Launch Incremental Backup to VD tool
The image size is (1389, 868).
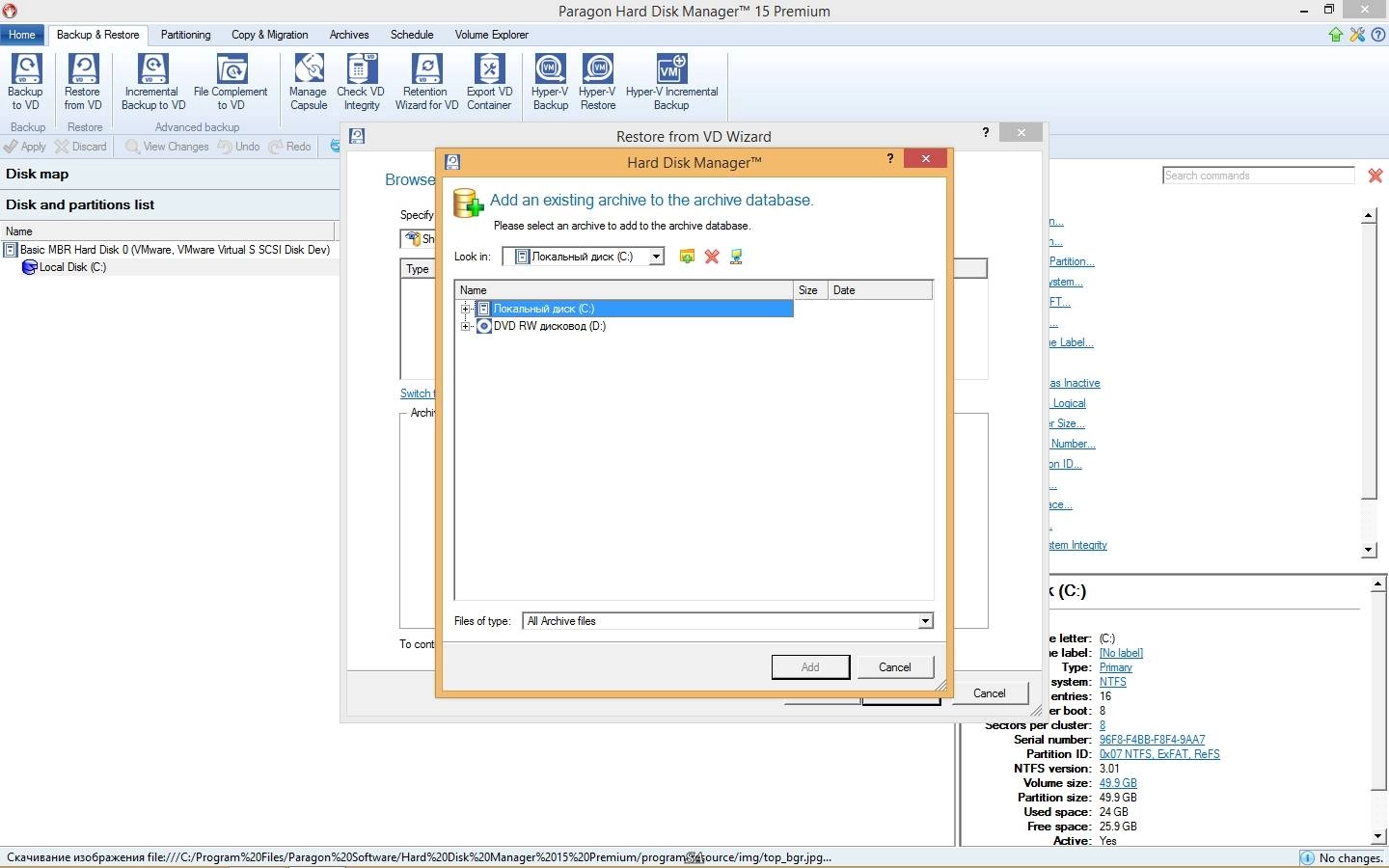[x=152, y=82]
